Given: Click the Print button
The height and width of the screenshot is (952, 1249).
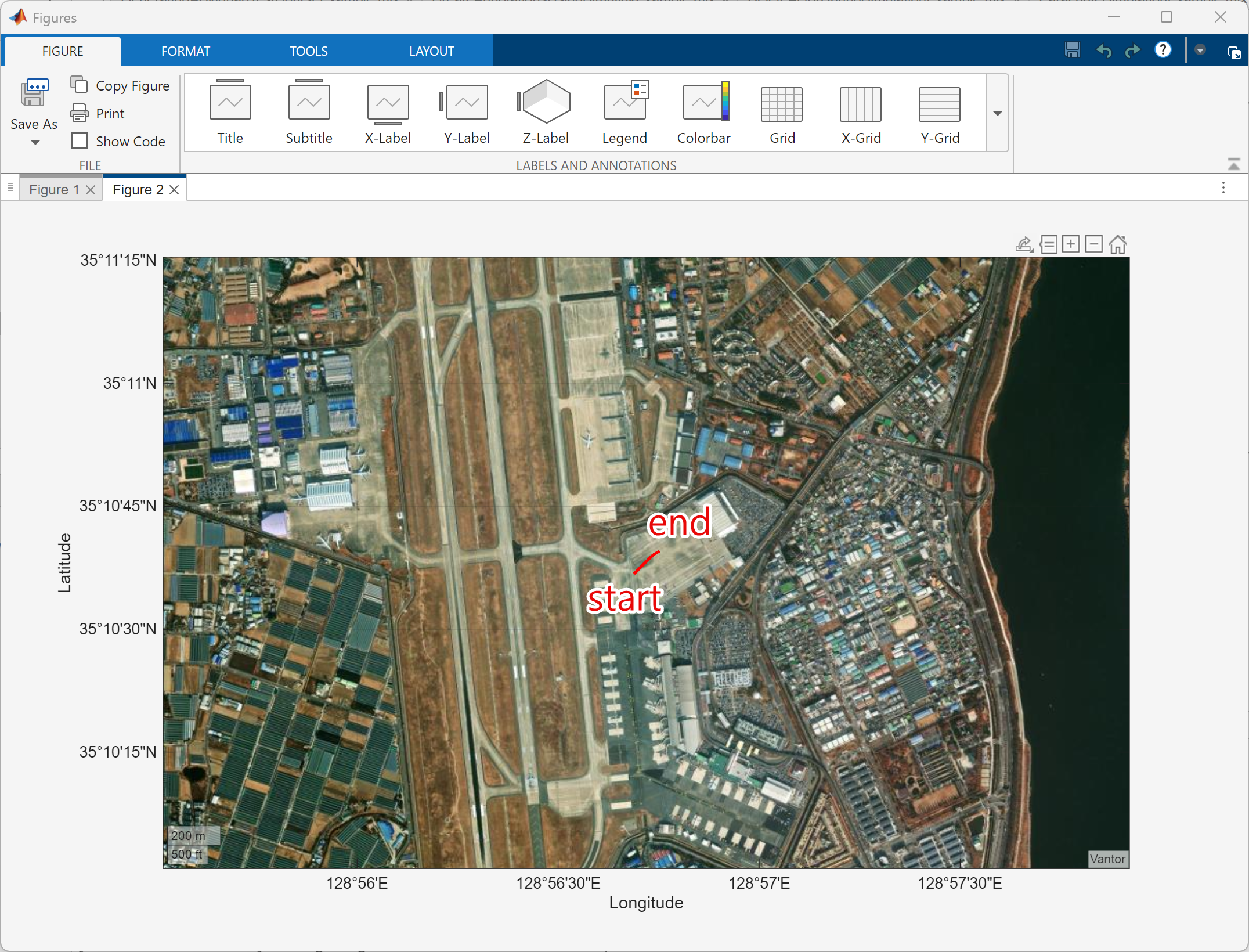Looking at the screenshot, I should (x=98, y=113).
